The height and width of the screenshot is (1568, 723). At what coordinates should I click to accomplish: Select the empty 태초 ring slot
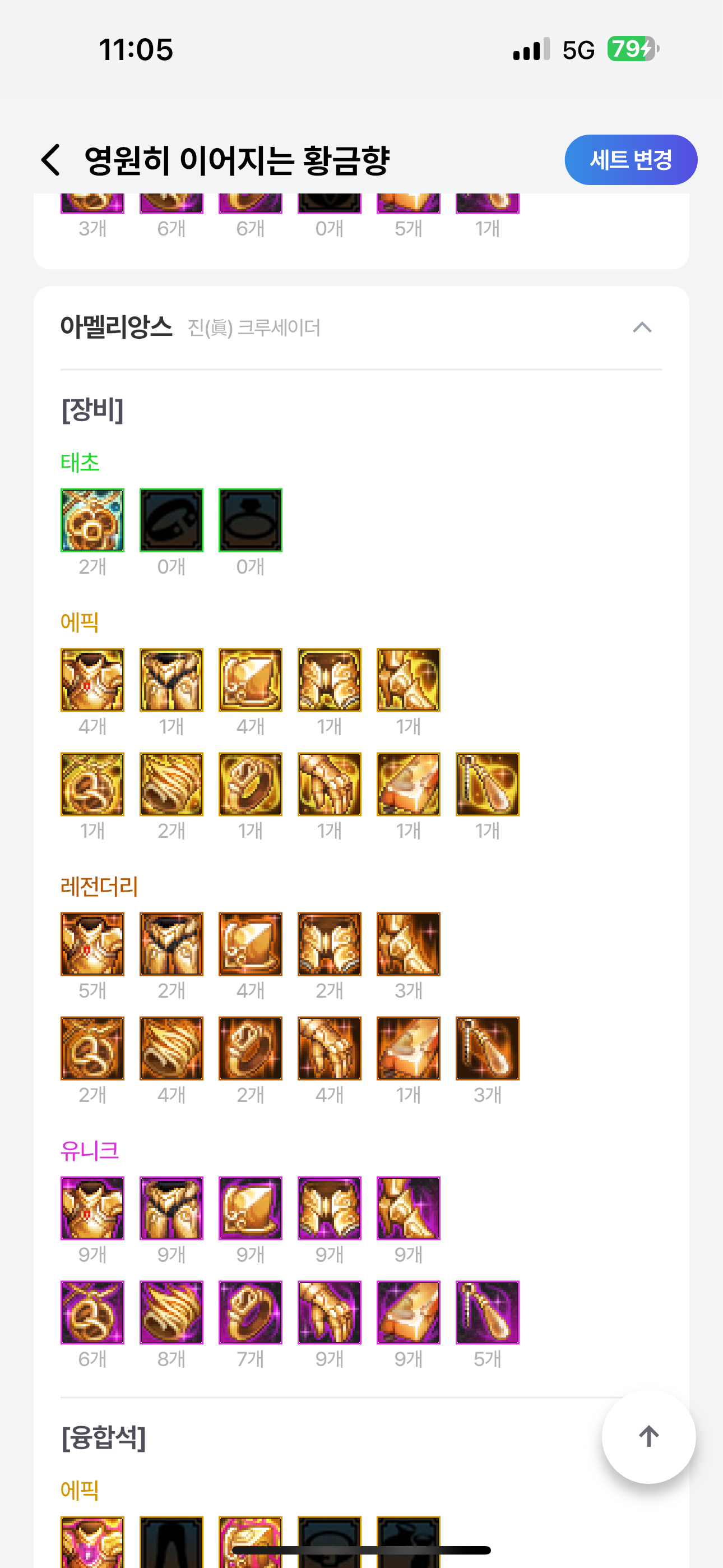click(x=251, y=520)
